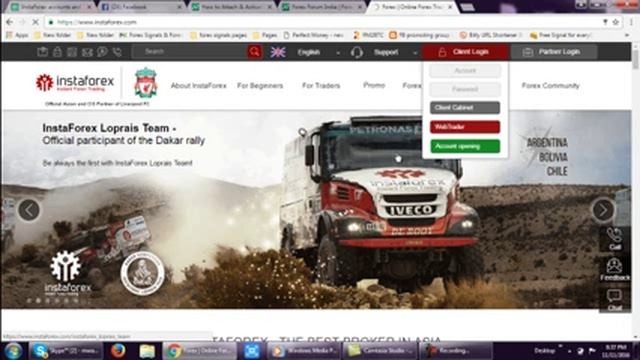Open the For Traders menu
Screen dimensions: 640x360
tap(321, 85)
